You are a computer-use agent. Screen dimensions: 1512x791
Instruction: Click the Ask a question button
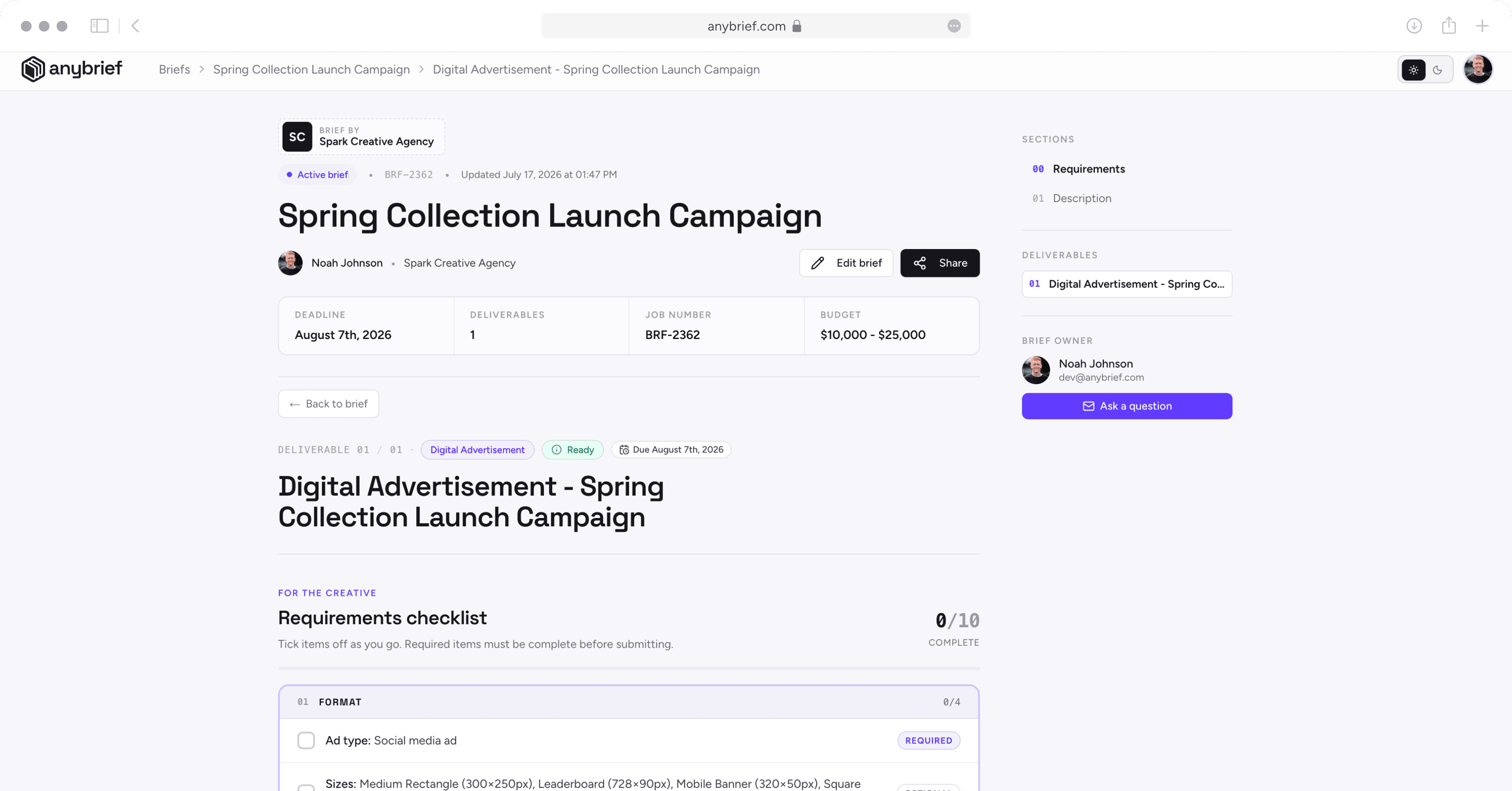click(x=1126, y=406)
